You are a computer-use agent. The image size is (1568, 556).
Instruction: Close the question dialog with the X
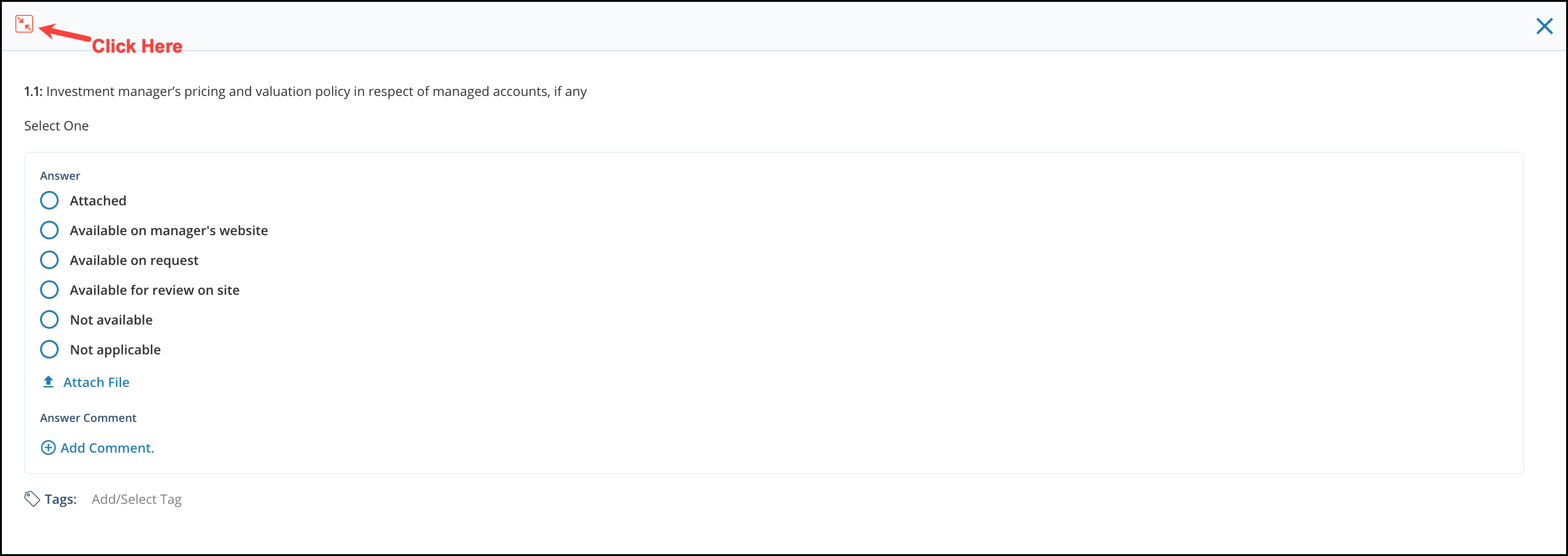pos(1544,26)
